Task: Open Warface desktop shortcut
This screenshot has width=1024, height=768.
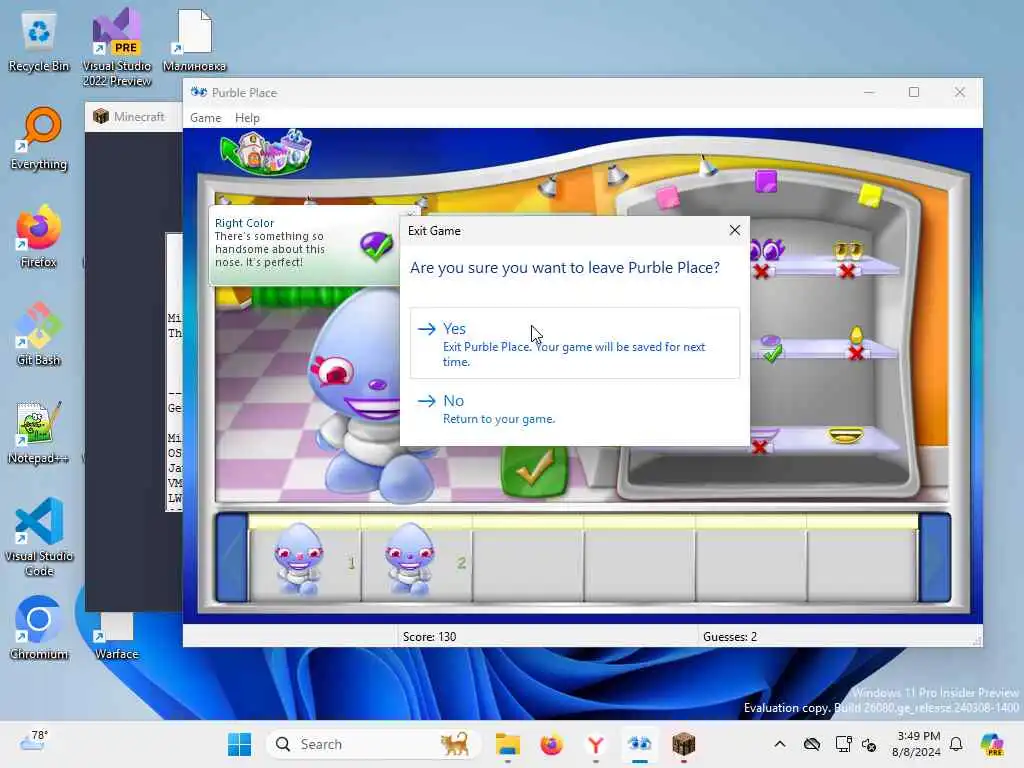Action: [x=117, y=635]
